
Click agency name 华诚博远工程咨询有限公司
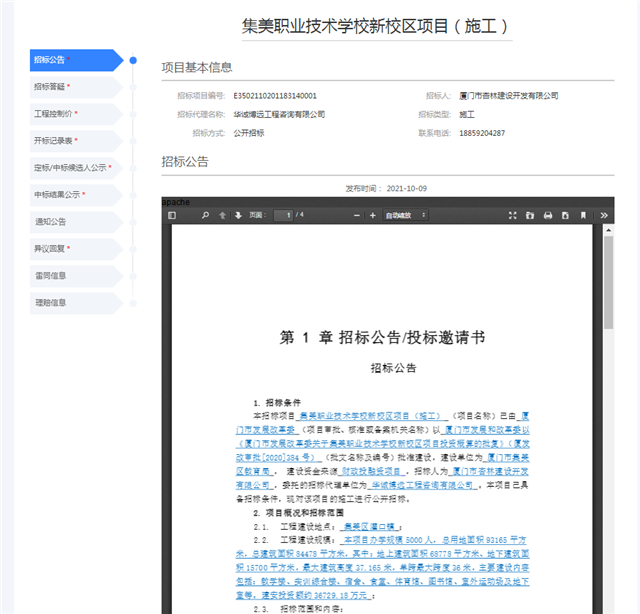279,114
